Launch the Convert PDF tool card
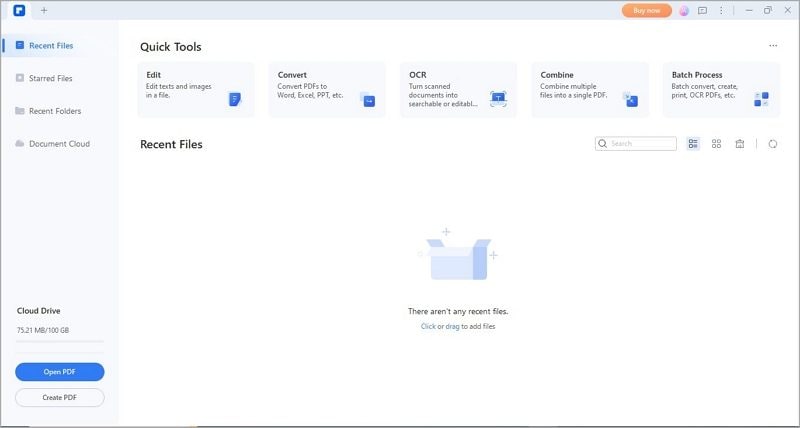This screenshot has width=800, height=428. 327,90
